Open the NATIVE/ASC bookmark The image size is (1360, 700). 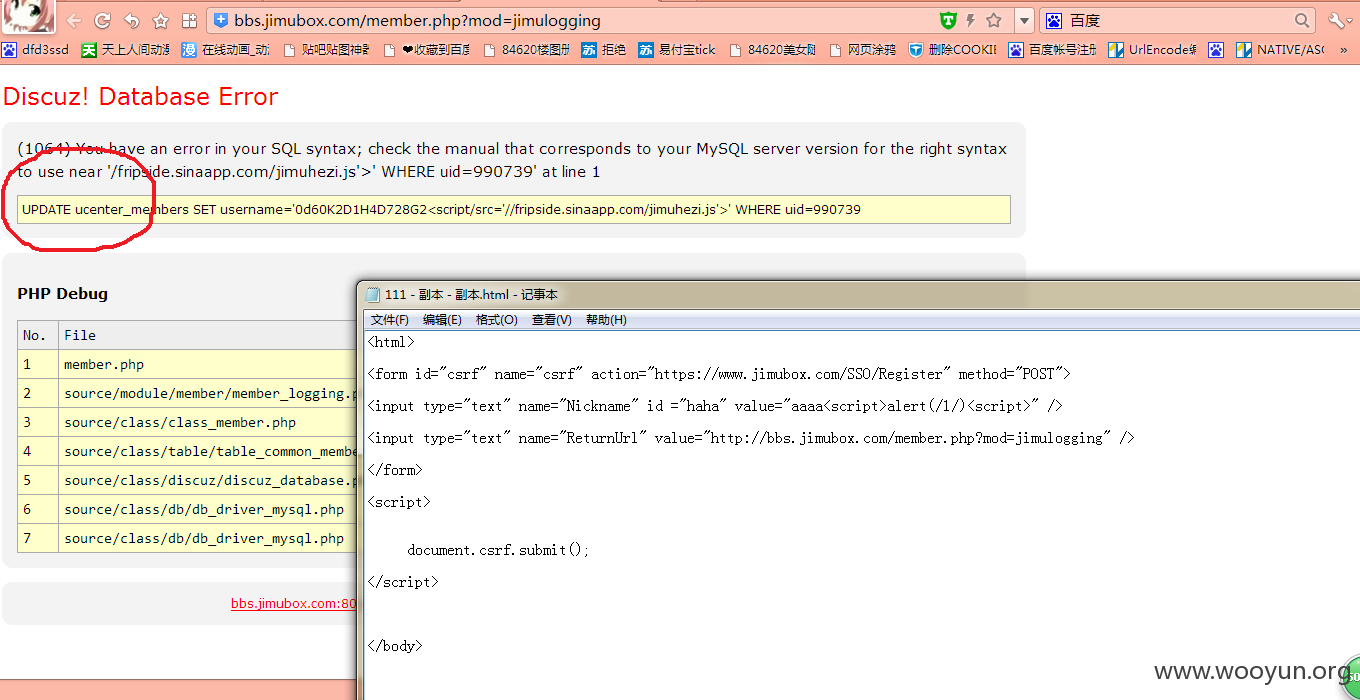pyautogui.click(x=1281, y=49)
